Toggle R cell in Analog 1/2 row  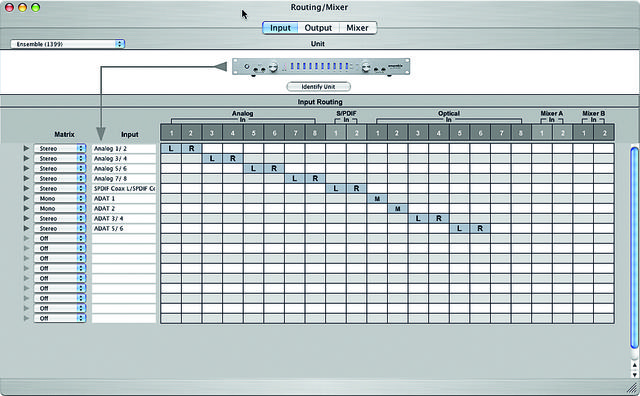(x=191, y=149)
